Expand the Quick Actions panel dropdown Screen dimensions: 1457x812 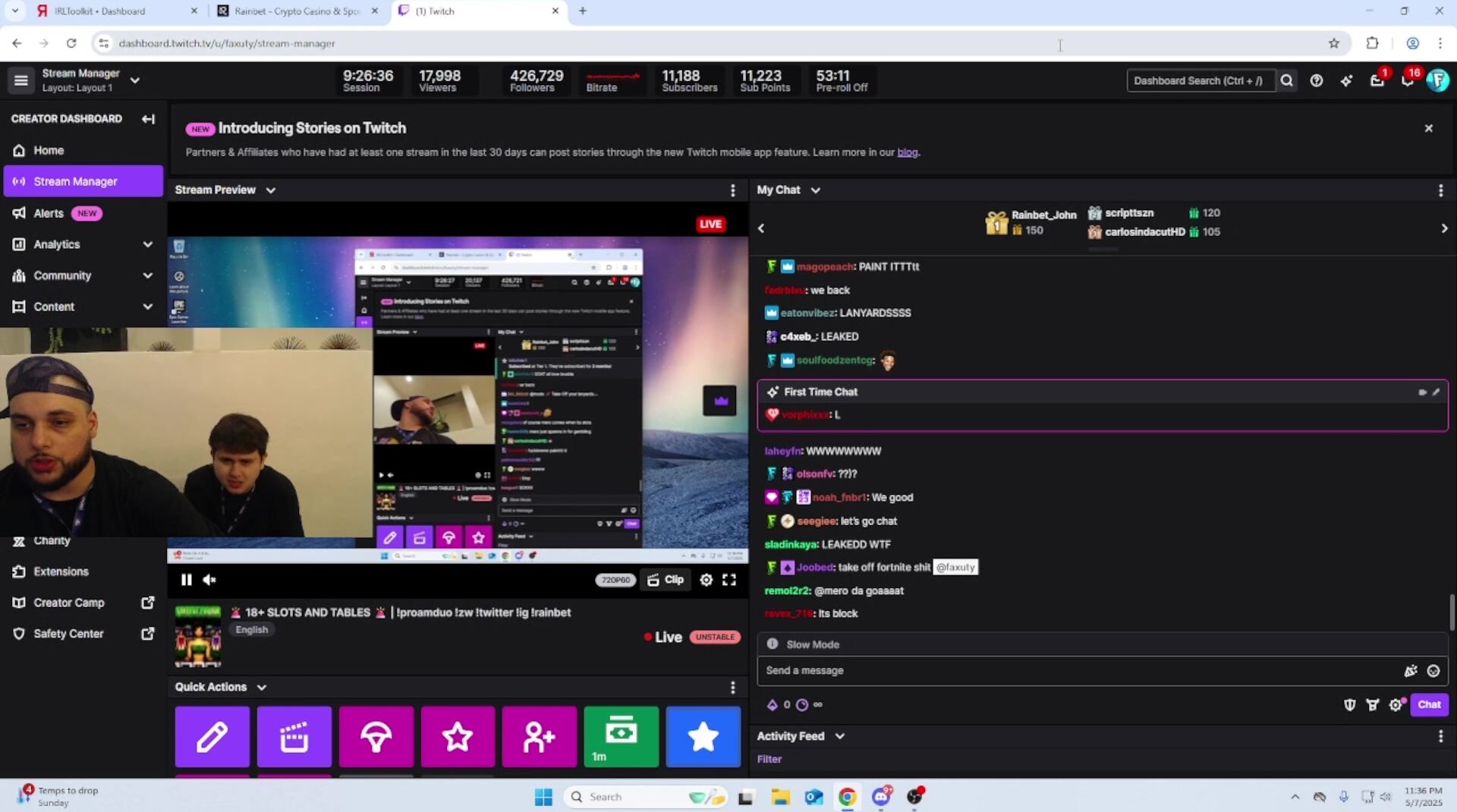pos(262,688)
